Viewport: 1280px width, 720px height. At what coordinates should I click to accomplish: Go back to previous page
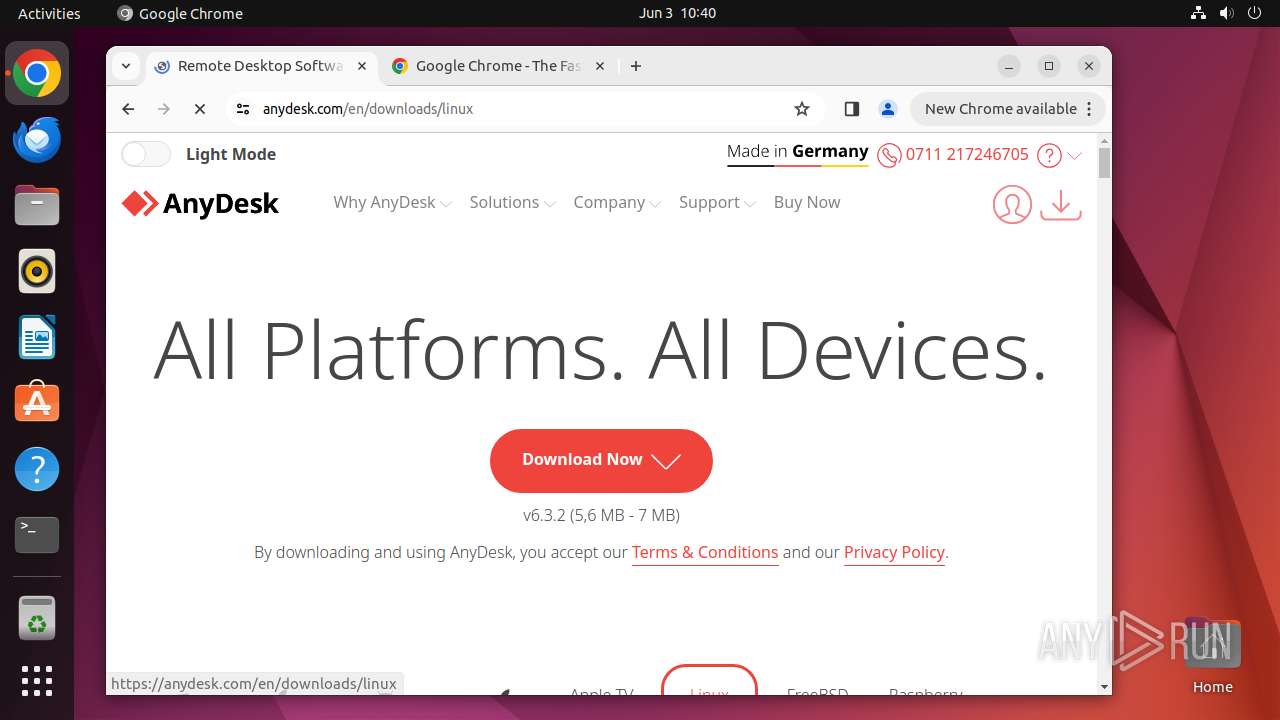(x=128, y=109)
